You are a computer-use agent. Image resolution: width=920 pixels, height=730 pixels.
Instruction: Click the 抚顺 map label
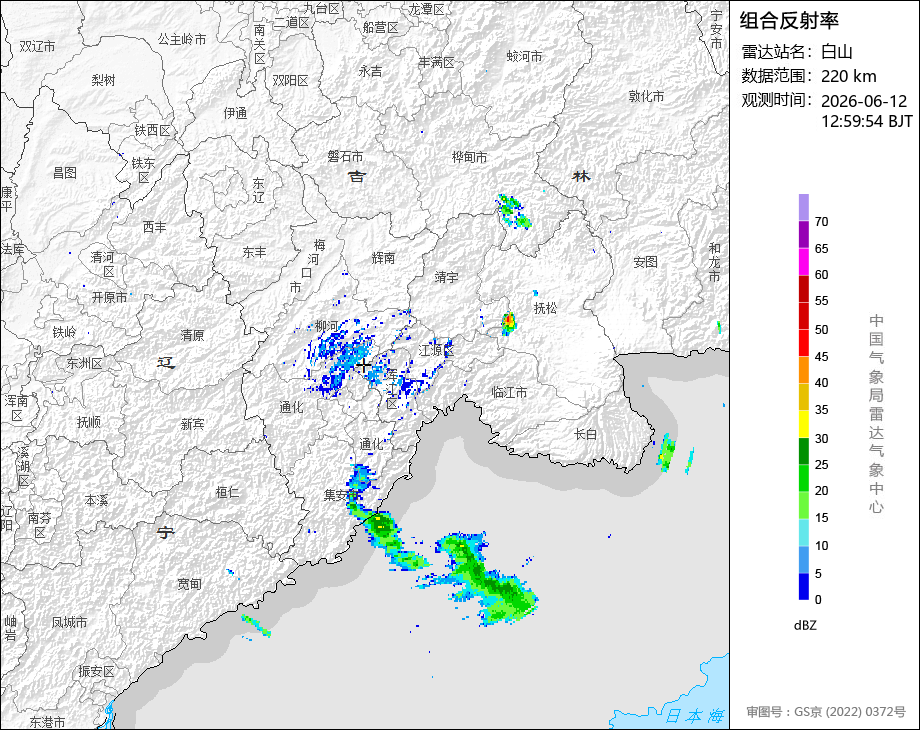click(x=89, y=422)
